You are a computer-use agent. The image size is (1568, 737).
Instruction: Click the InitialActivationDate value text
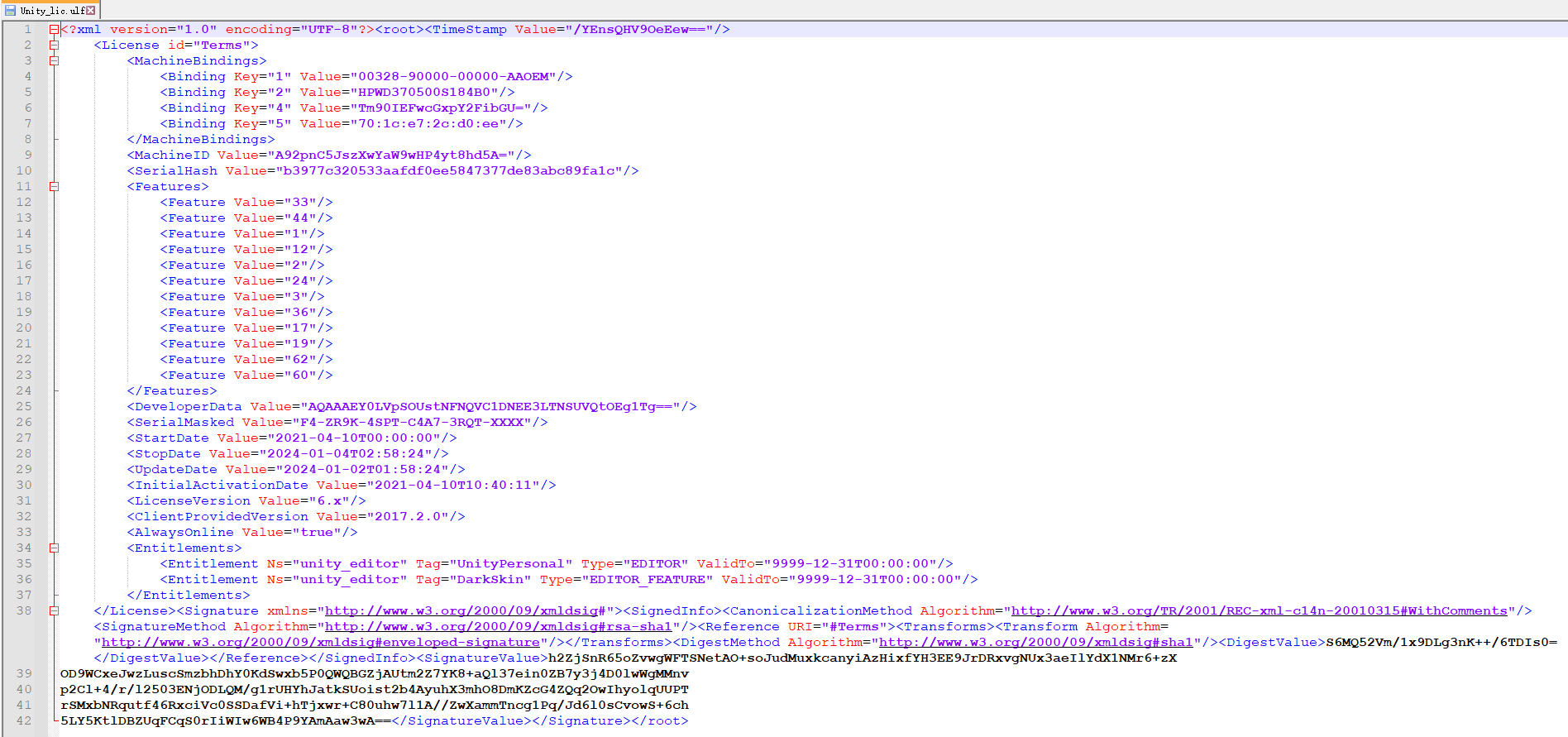pos(453,485)
